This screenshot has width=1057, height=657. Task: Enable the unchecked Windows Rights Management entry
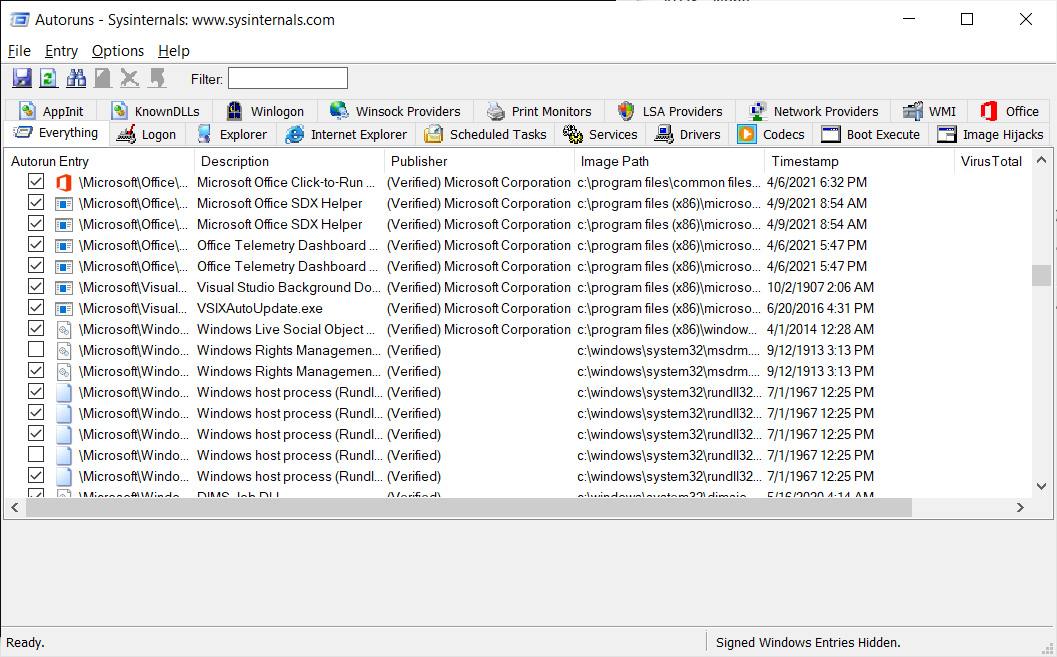click(36, 350)
